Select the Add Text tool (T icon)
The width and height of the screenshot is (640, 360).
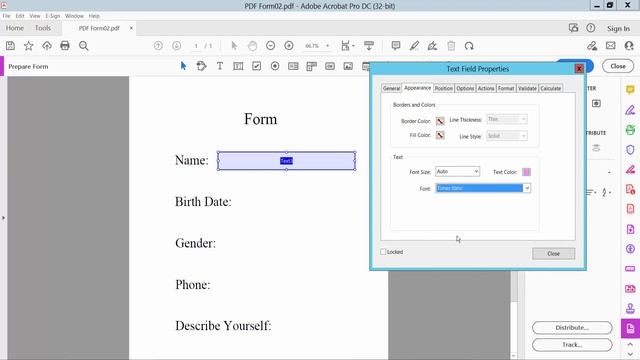pyautogui.click(x=220, y=66)
